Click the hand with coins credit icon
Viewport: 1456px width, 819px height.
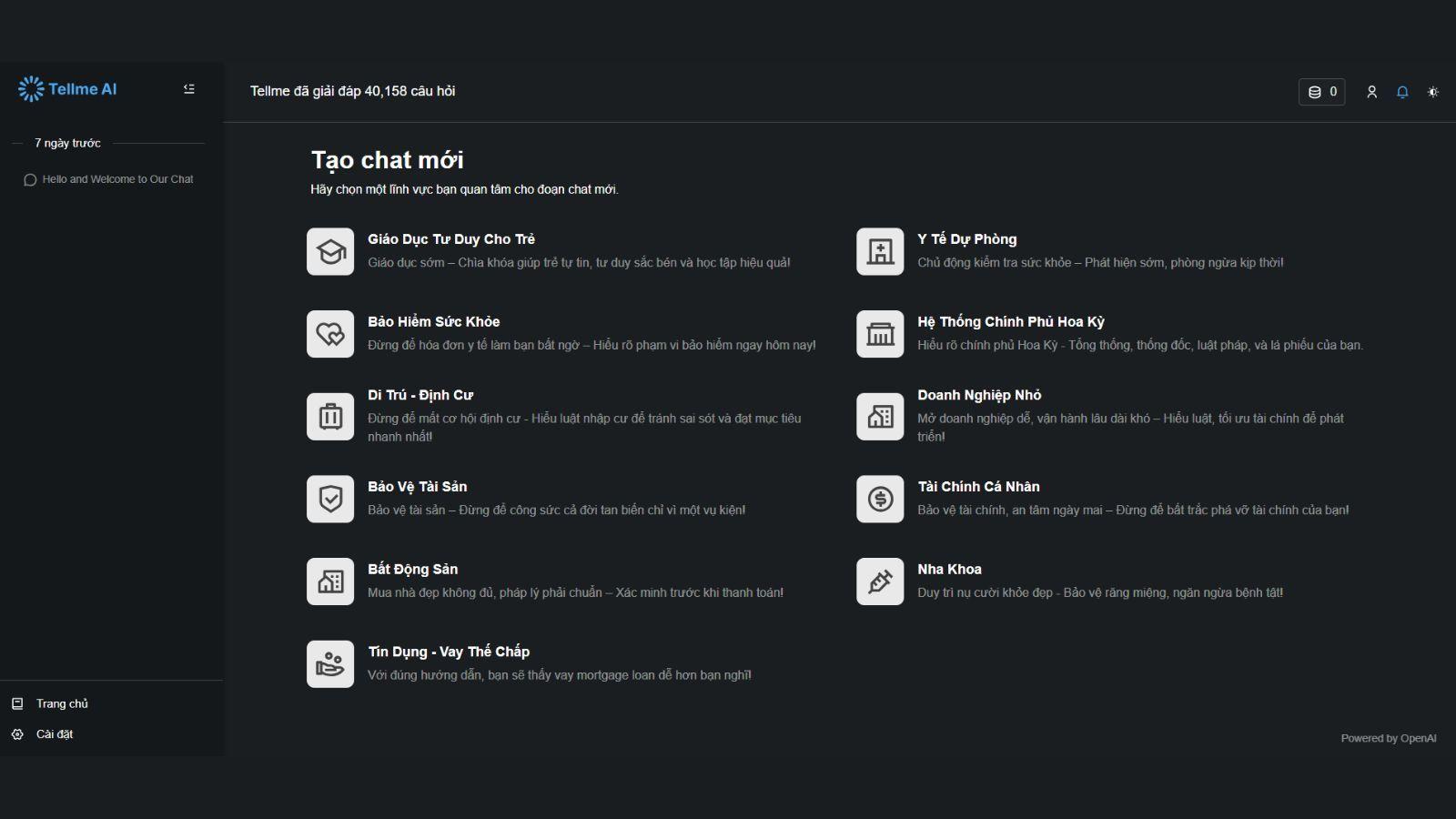click(330, 664)
